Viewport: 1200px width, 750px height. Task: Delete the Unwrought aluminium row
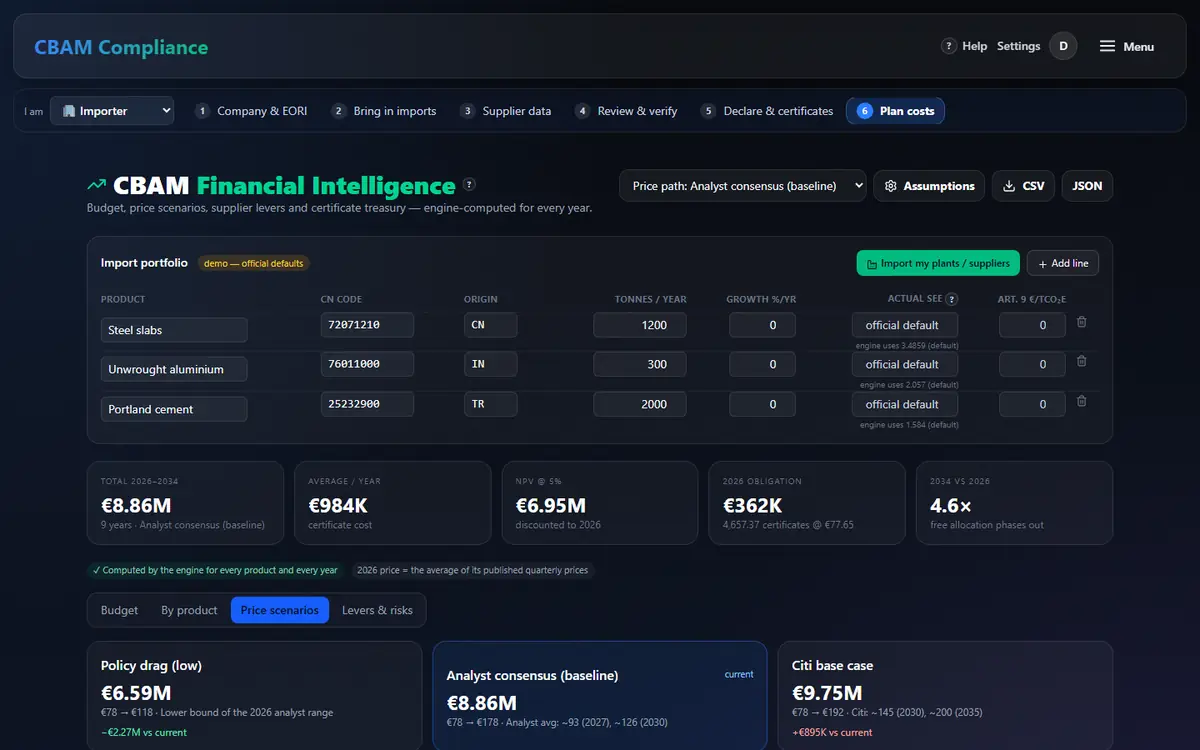1081,361
